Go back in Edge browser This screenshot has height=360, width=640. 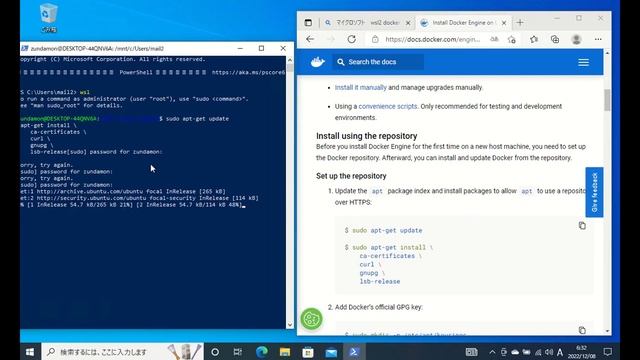tap(310, 39)
